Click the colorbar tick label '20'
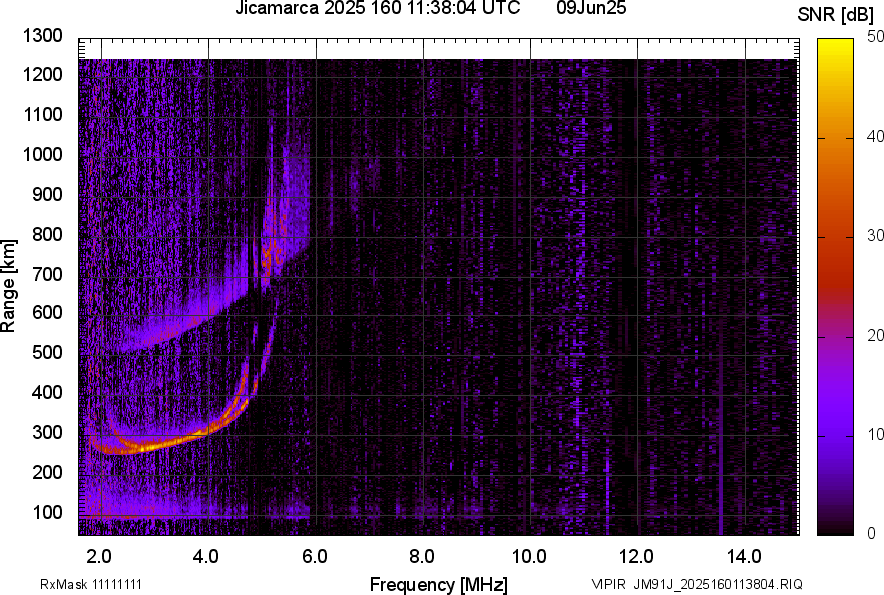Screen dimensions: 884x595 click(x=875, y=336)
